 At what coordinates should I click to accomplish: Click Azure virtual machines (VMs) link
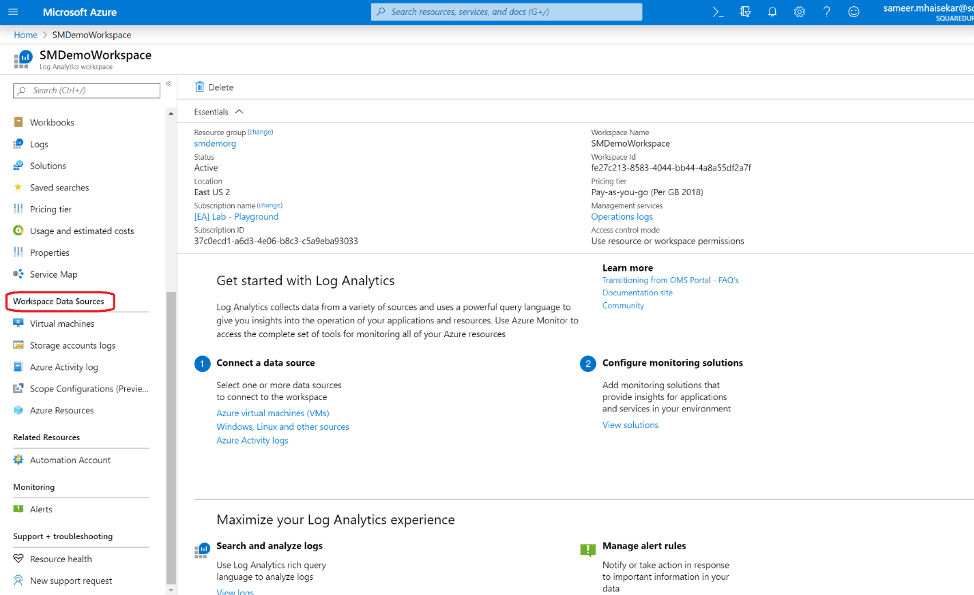click(x=273, y=413)
